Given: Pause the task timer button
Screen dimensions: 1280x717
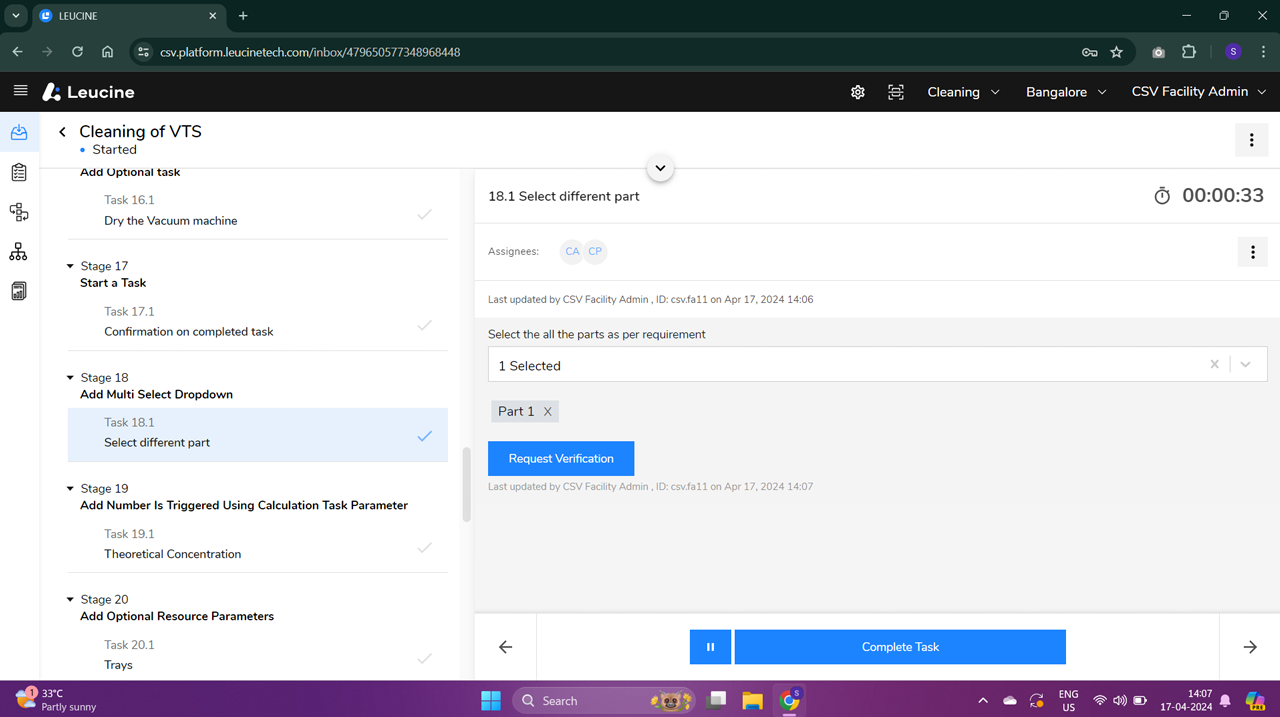Looking at the screenshot, I should [710, 647].
